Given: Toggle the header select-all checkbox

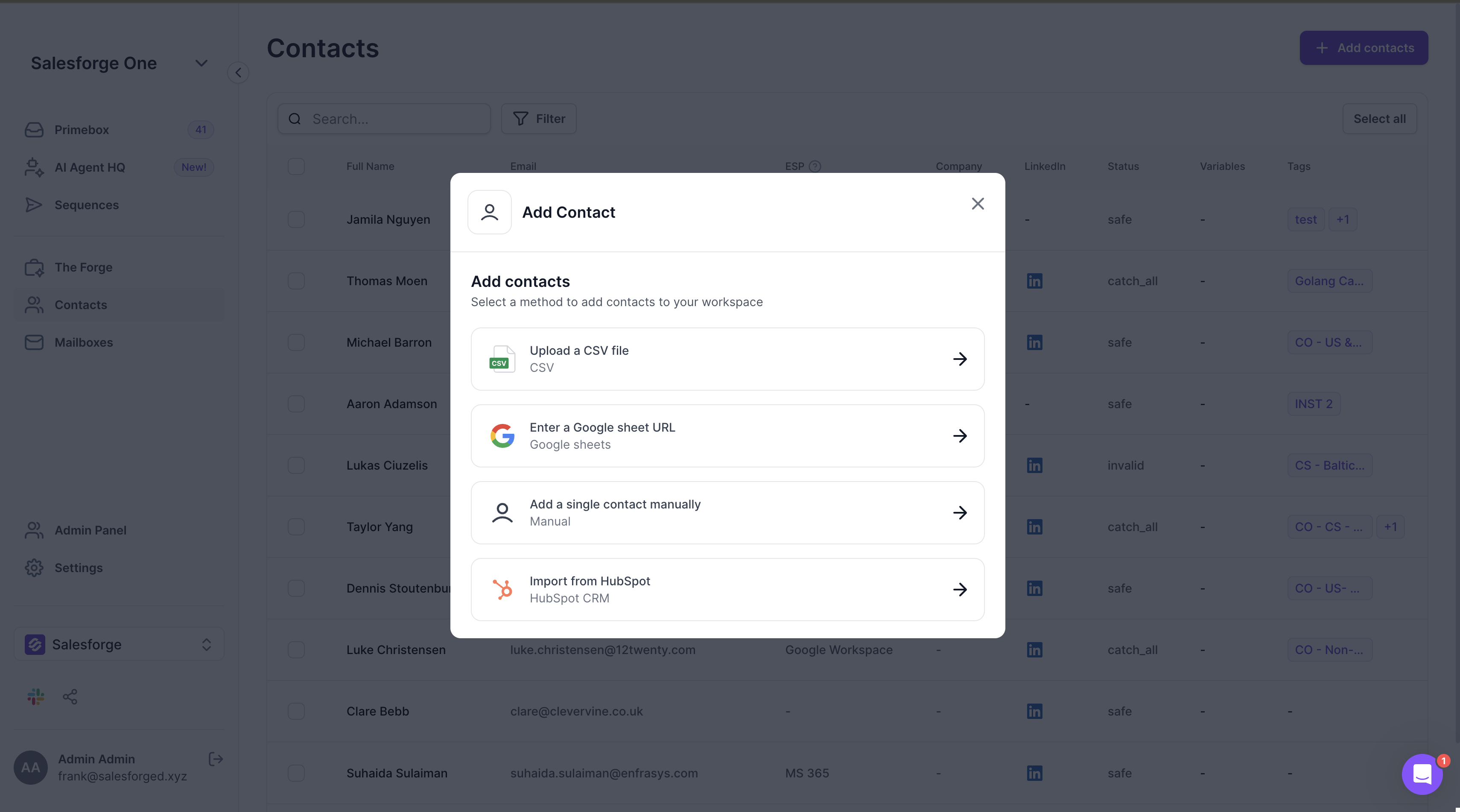Looking at the screenshot, I should pos(296,166).
